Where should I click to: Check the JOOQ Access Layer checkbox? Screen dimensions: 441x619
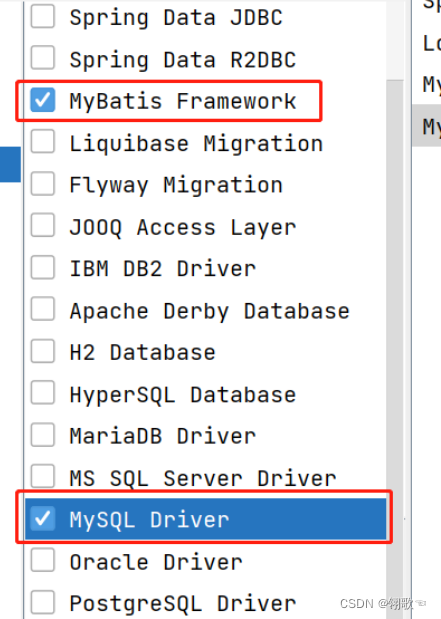[x=43, y=225]
